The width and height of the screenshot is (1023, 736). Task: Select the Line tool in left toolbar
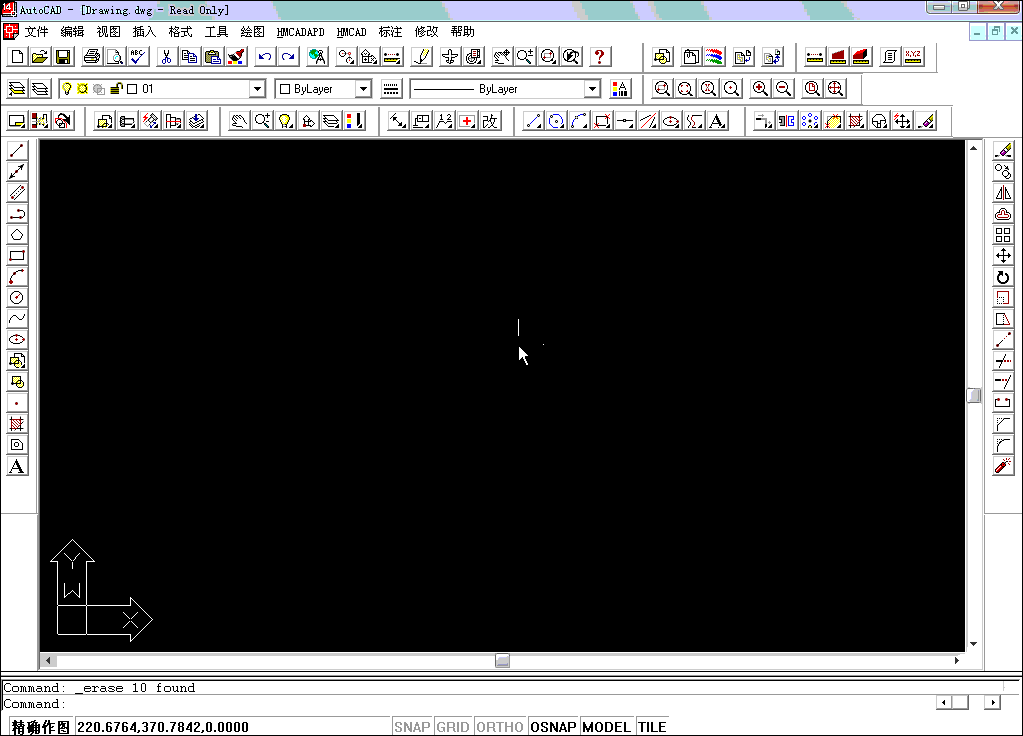pyautogui.click(x=17, y=151)
